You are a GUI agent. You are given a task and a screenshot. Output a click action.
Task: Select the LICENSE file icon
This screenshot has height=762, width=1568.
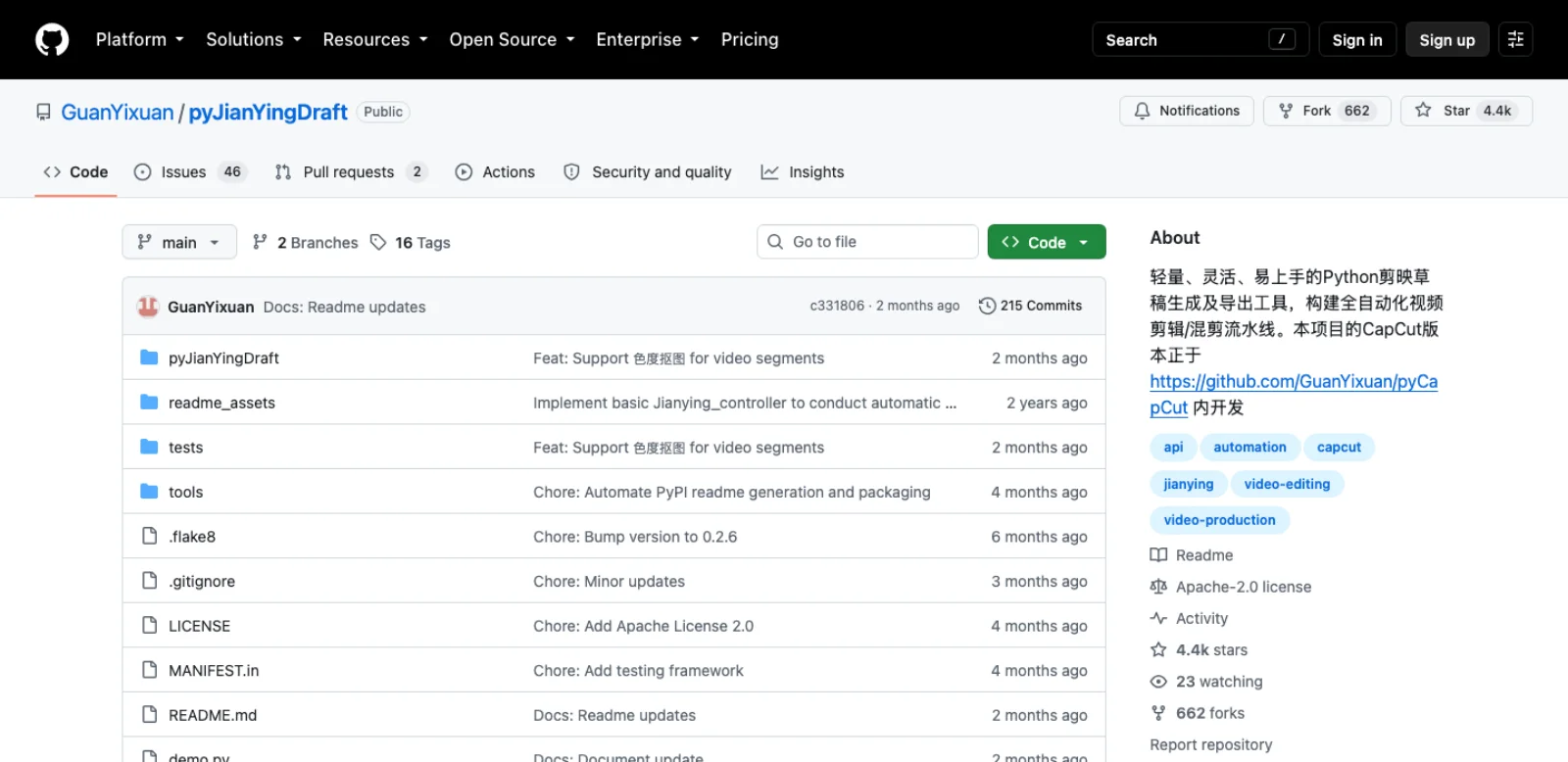pyautogui.click(x=150, y=625)
